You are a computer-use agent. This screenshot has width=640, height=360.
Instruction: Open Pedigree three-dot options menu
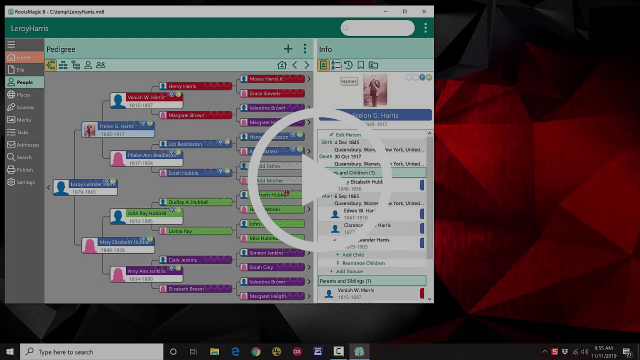[305, 49]
